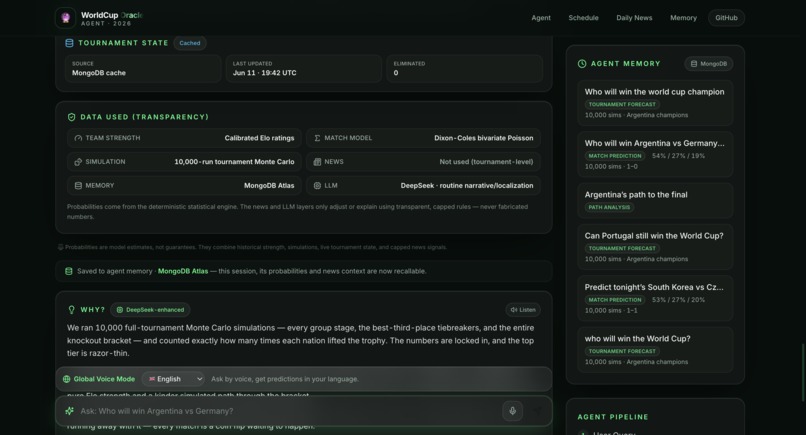
Task: Click the PATH ANALYSIS tag
Action: 609,208
